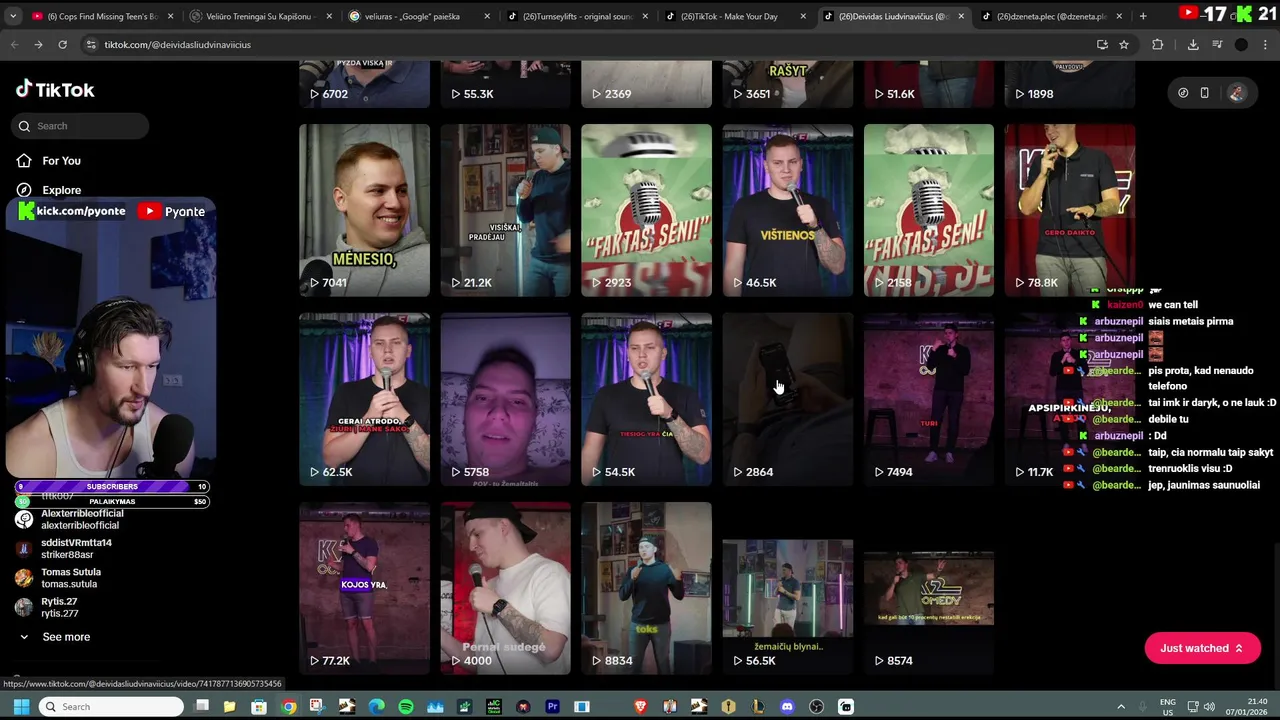Open Microsoft Edge from taskbar
Viewport: 1280px width, 720px height.
point(376,707)
